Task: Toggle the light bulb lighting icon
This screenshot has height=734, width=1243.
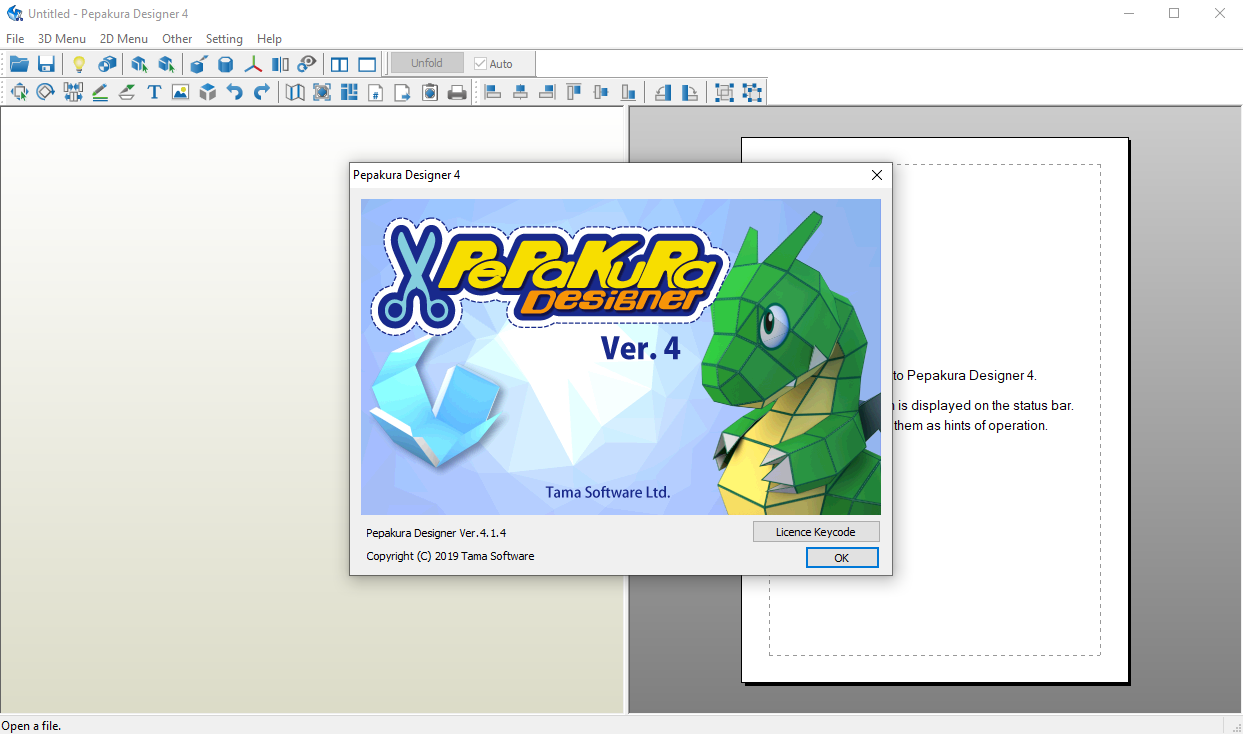Action: pyautogui.click(x=78, y=64)
